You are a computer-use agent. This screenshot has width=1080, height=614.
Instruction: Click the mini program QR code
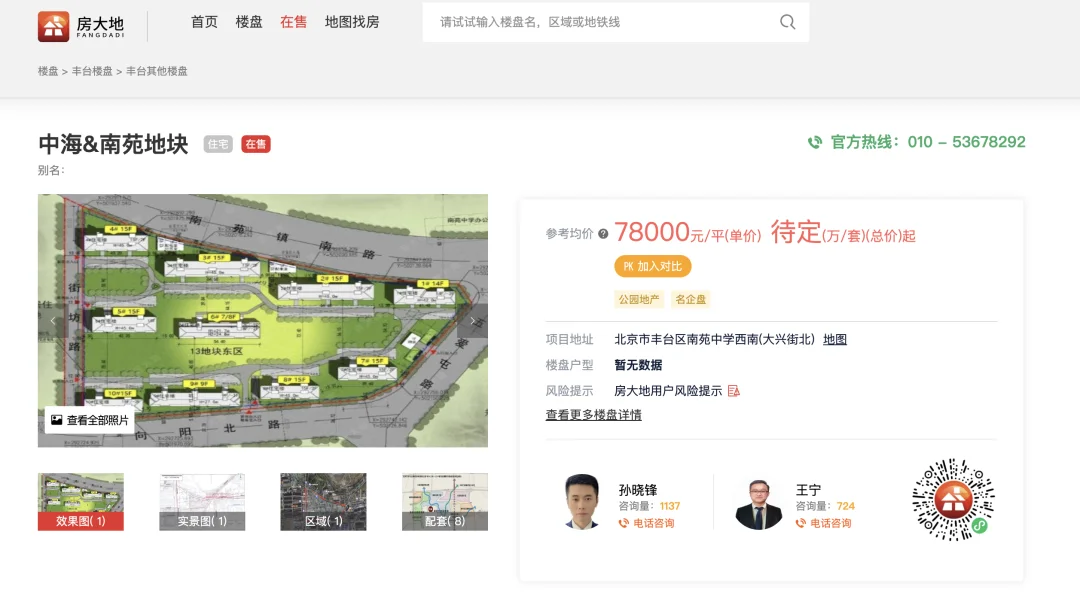(953, 500)
